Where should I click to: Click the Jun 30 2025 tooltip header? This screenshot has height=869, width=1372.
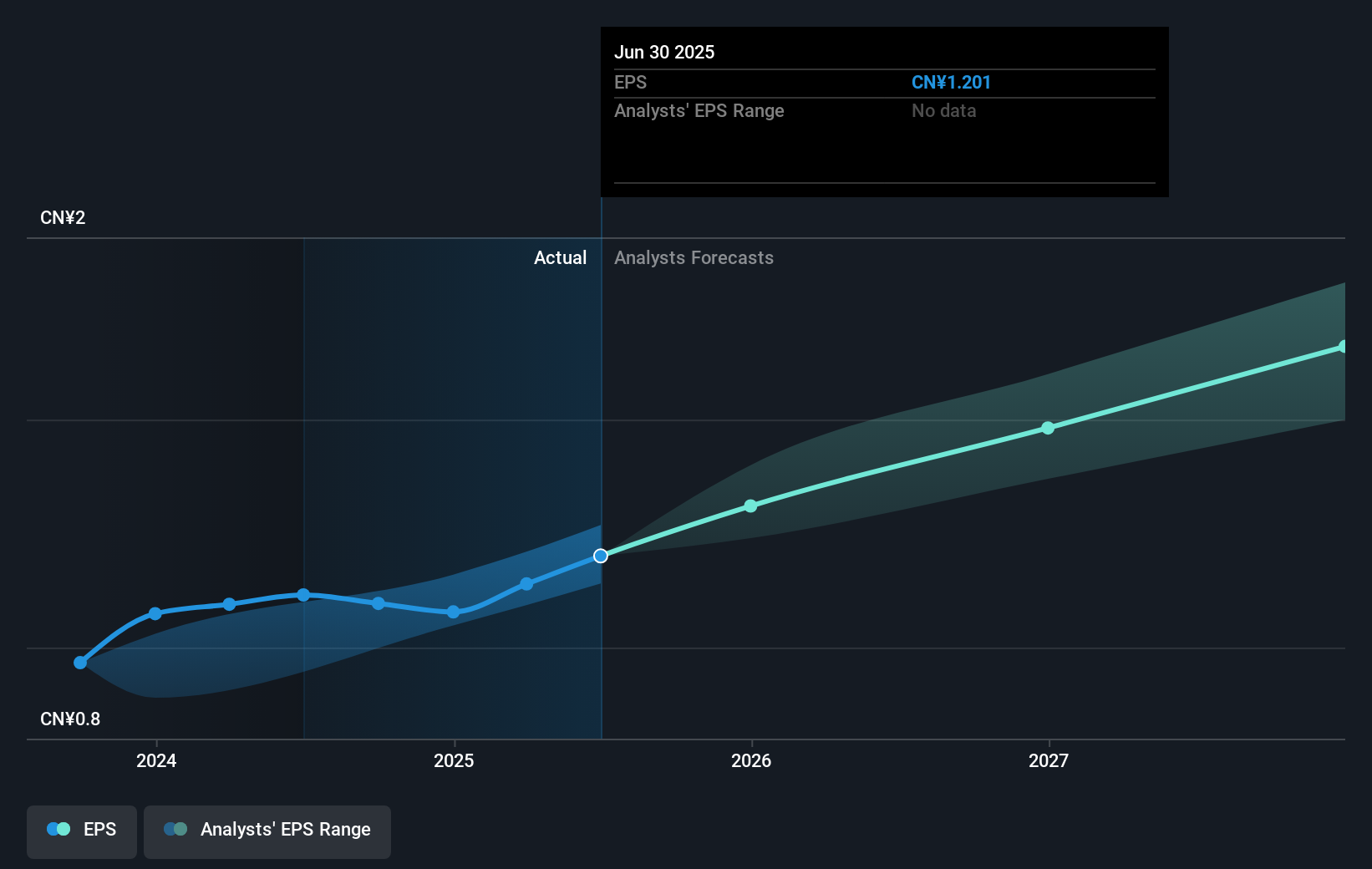pyautogui.click(x=664, y=52)
